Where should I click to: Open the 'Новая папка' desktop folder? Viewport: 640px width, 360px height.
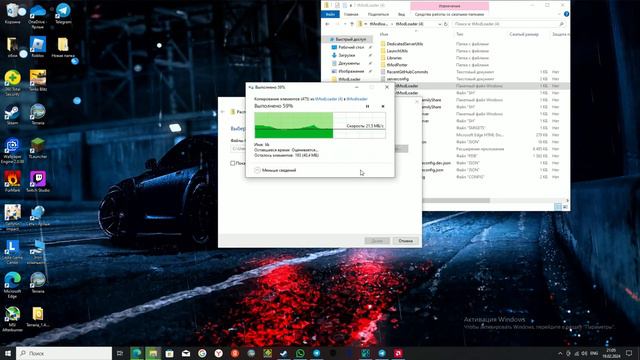tap(63, 47)
